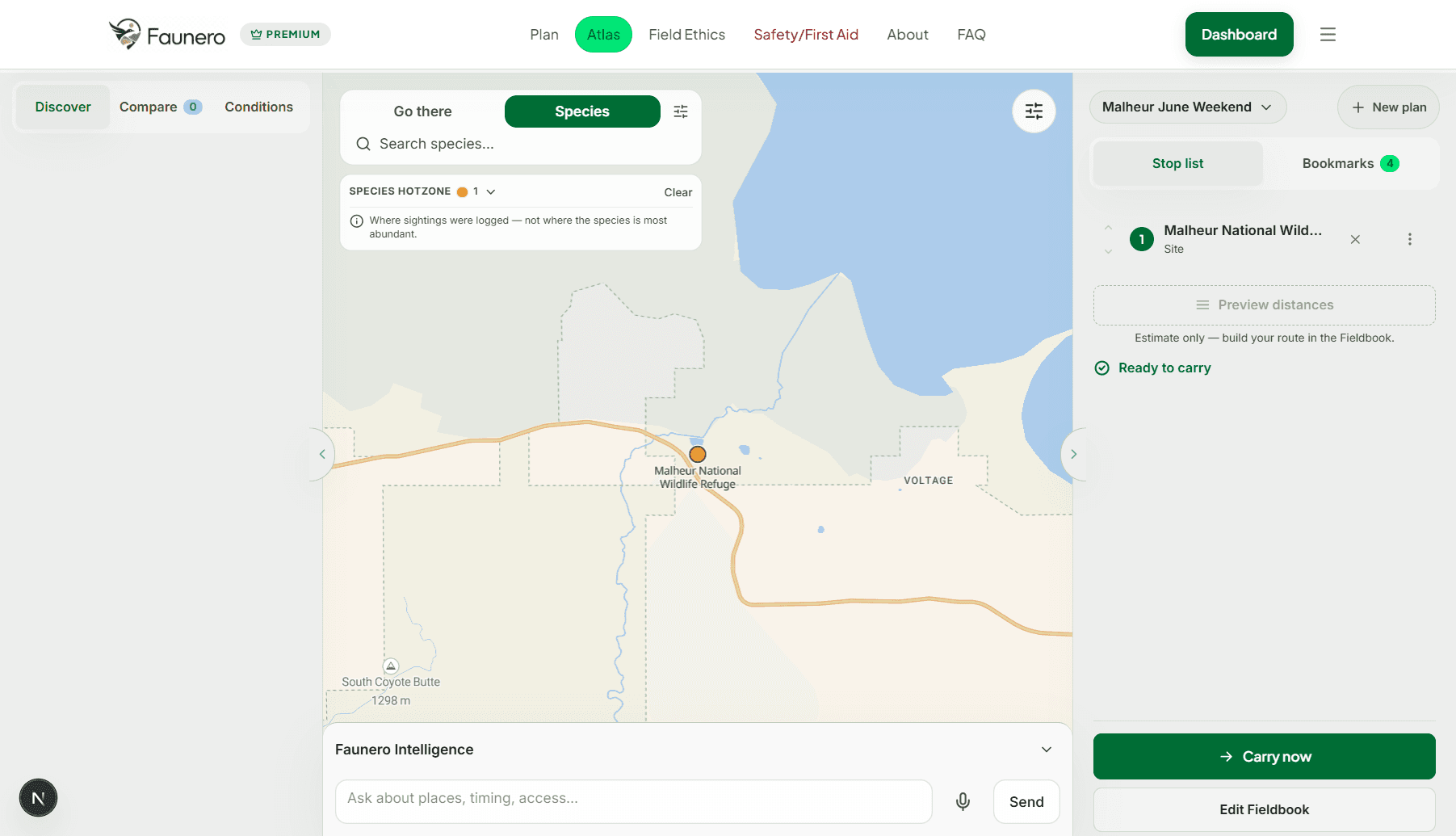
Task: Move stop down with the down arrow
Action: [1109, 251]
